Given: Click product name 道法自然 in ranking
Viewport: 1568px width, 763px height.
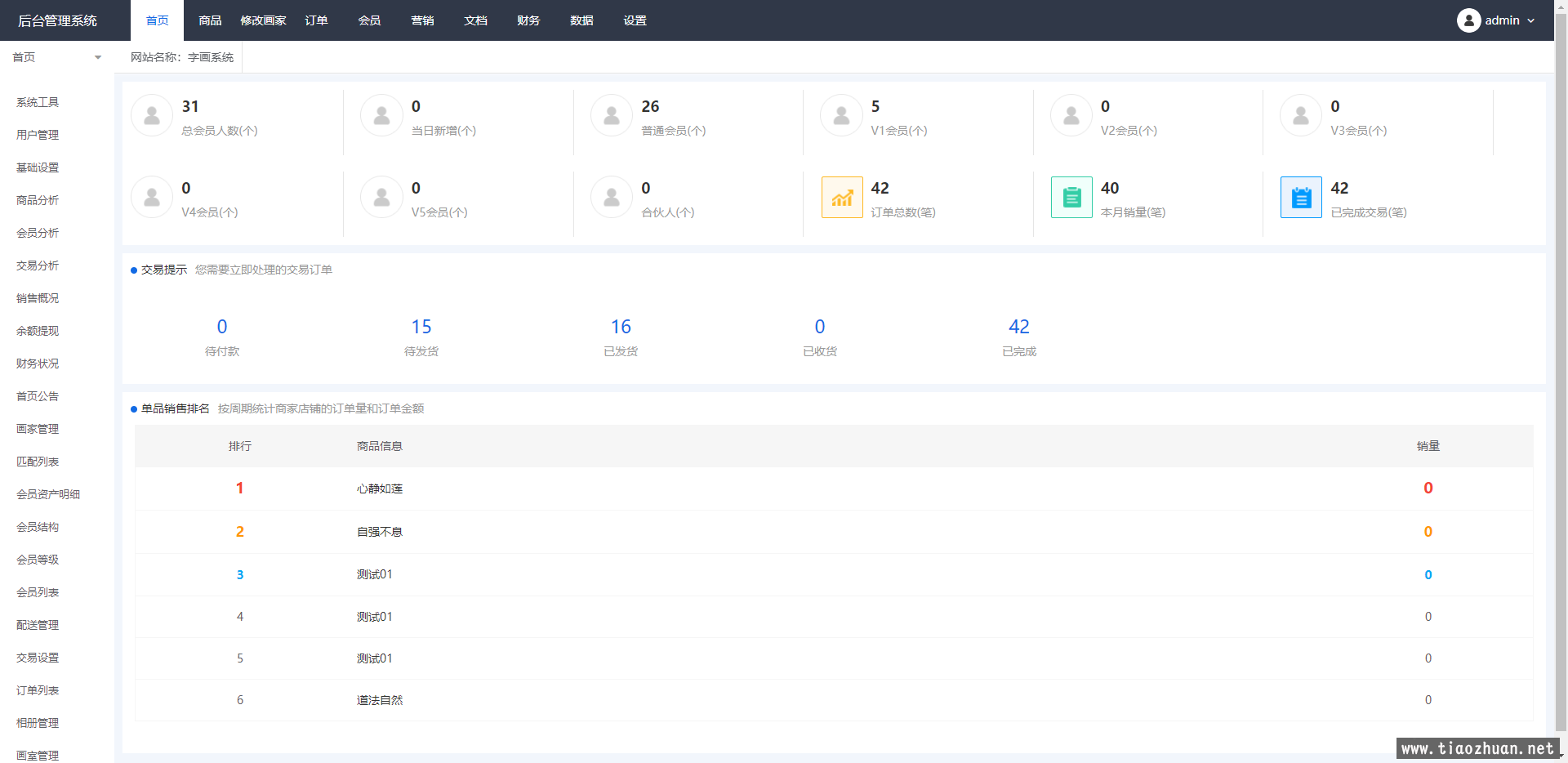Looking at the screenshot, I should coord(380,700).
